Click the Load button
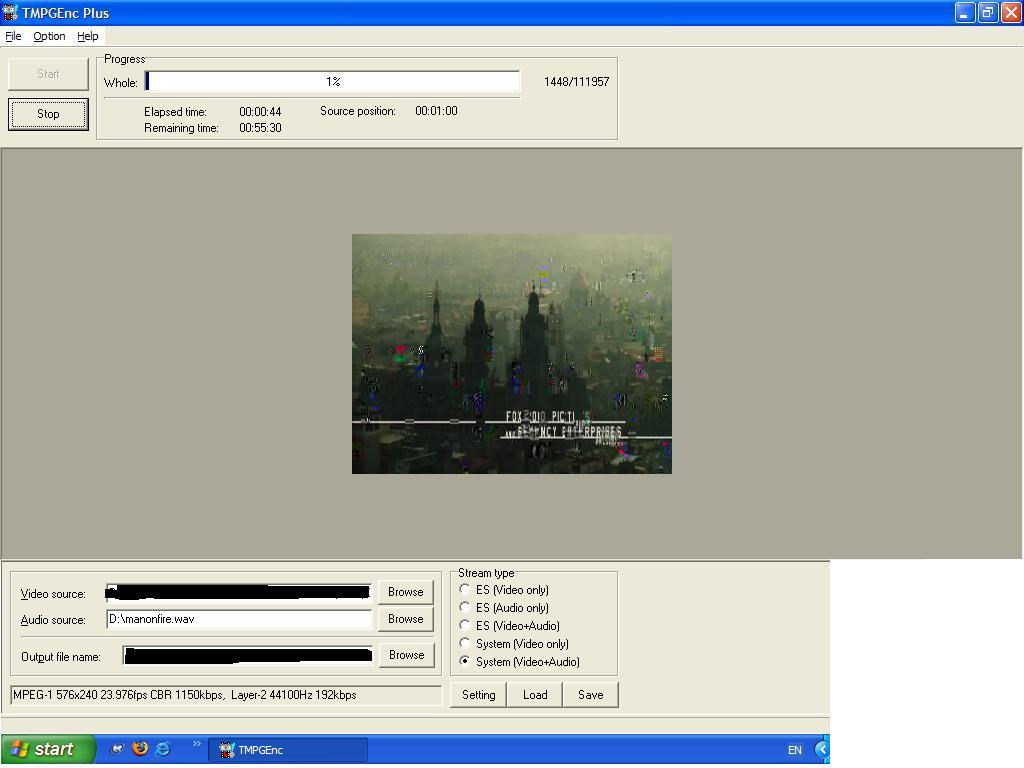 point(535,695)
